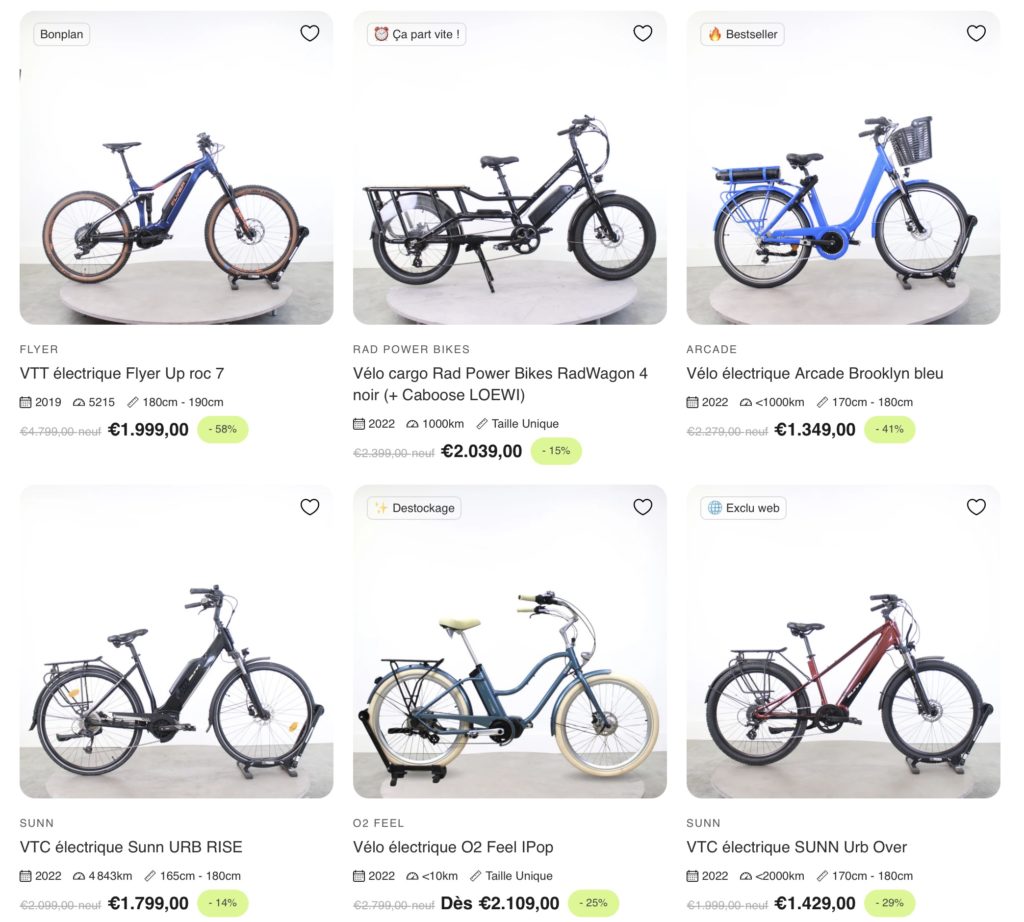This screenshot has height=922, width=1024.
Task: Click the Bestseller flame badge
Action: (742, 34)
